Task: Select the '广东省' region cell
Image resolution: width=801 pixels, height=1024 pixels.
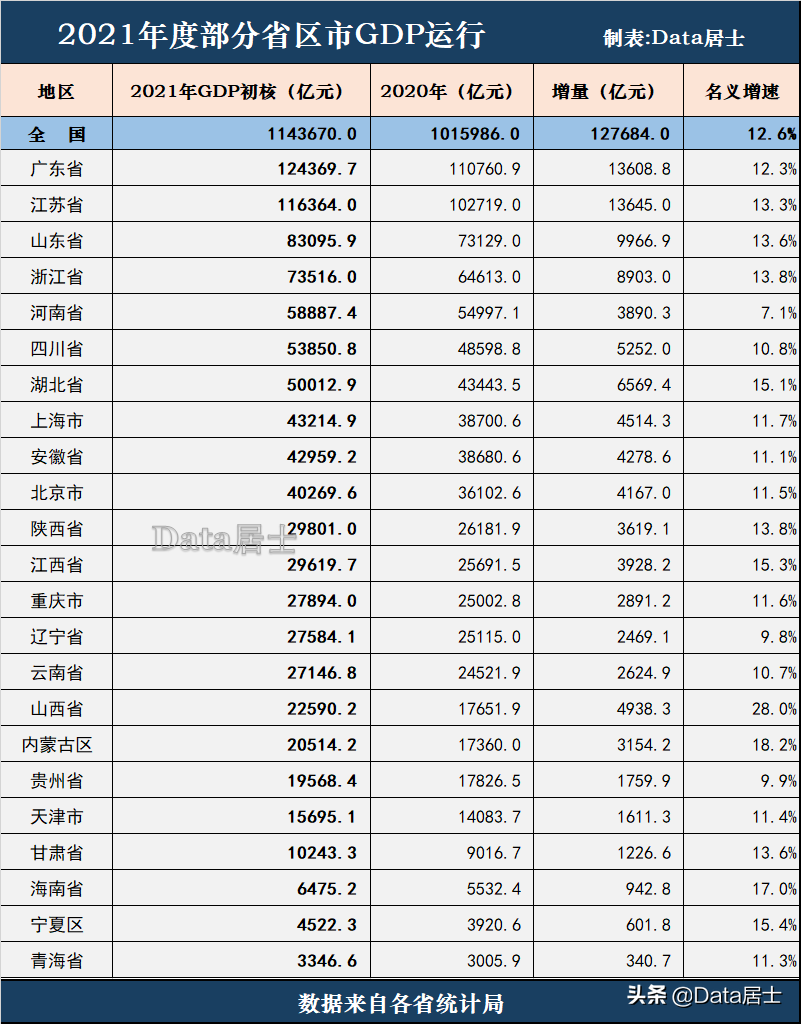Action: [57, 169]
